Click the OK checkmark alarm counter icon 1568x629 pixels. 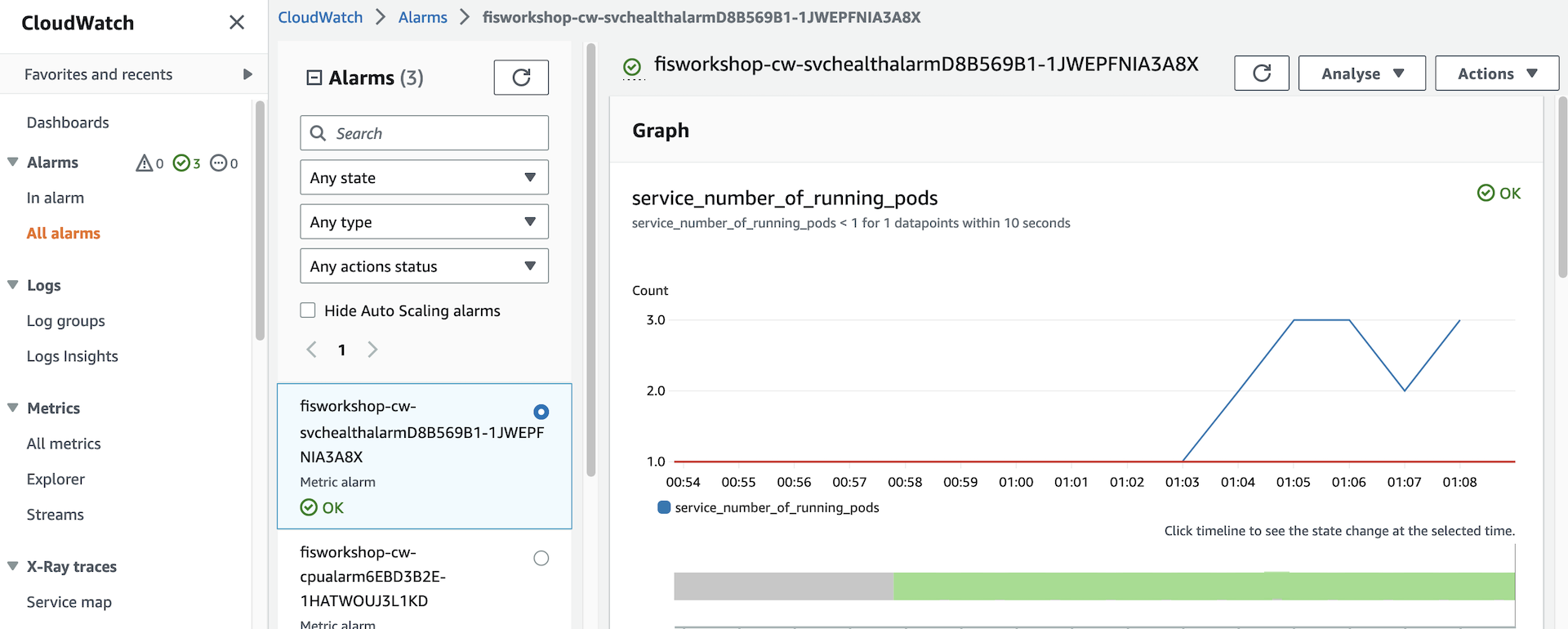point(181,163)
